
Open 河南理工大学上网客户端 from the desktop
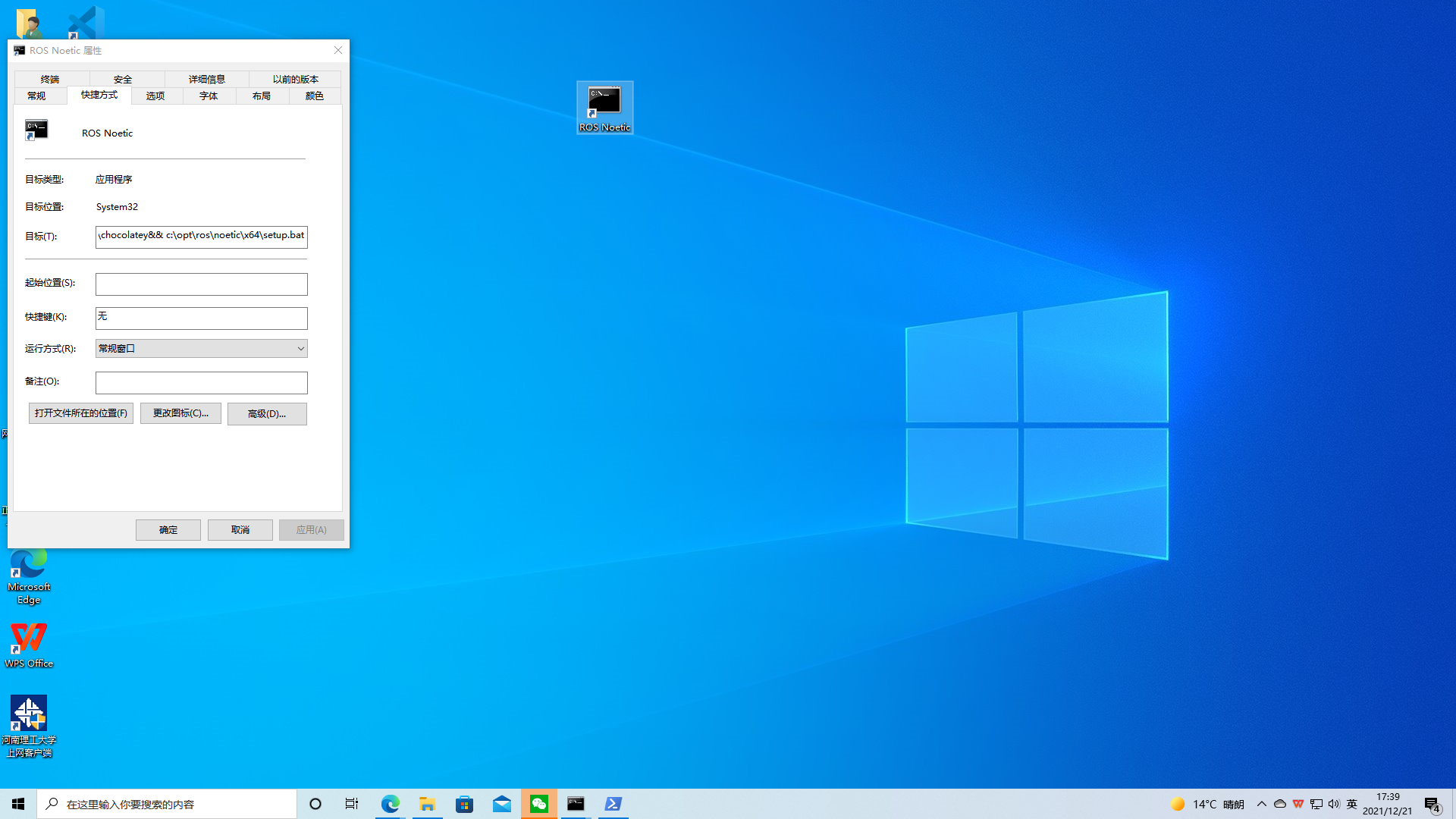[x=28, y=711]
